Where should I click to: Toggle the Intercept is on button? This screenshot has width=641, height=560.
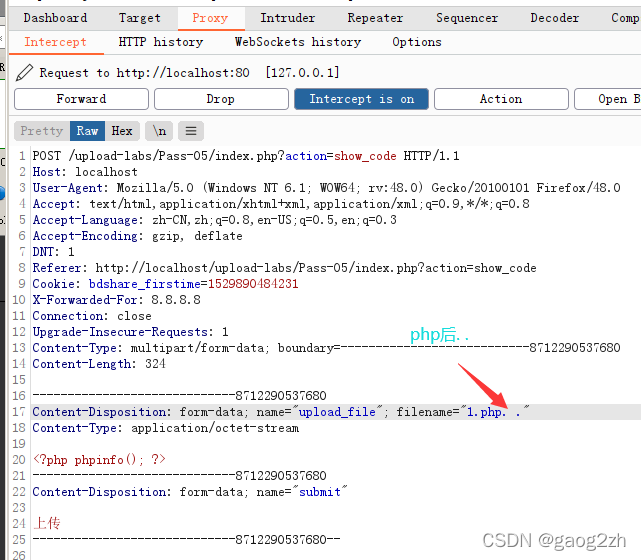click(x=361, y=99)
